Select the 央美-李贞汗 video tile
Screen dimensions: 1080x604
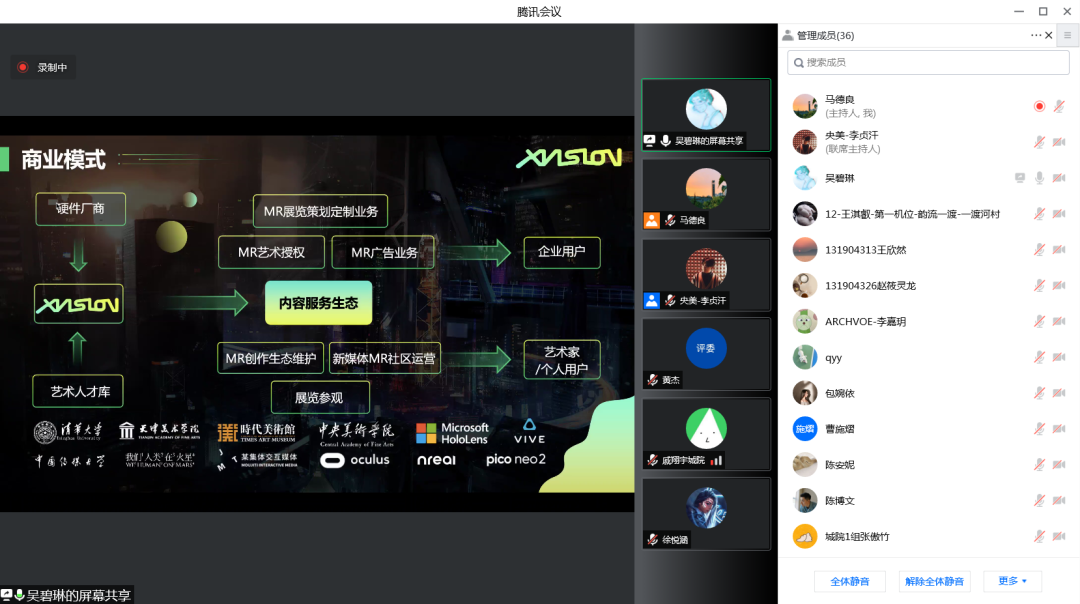(x=706, y=275)
